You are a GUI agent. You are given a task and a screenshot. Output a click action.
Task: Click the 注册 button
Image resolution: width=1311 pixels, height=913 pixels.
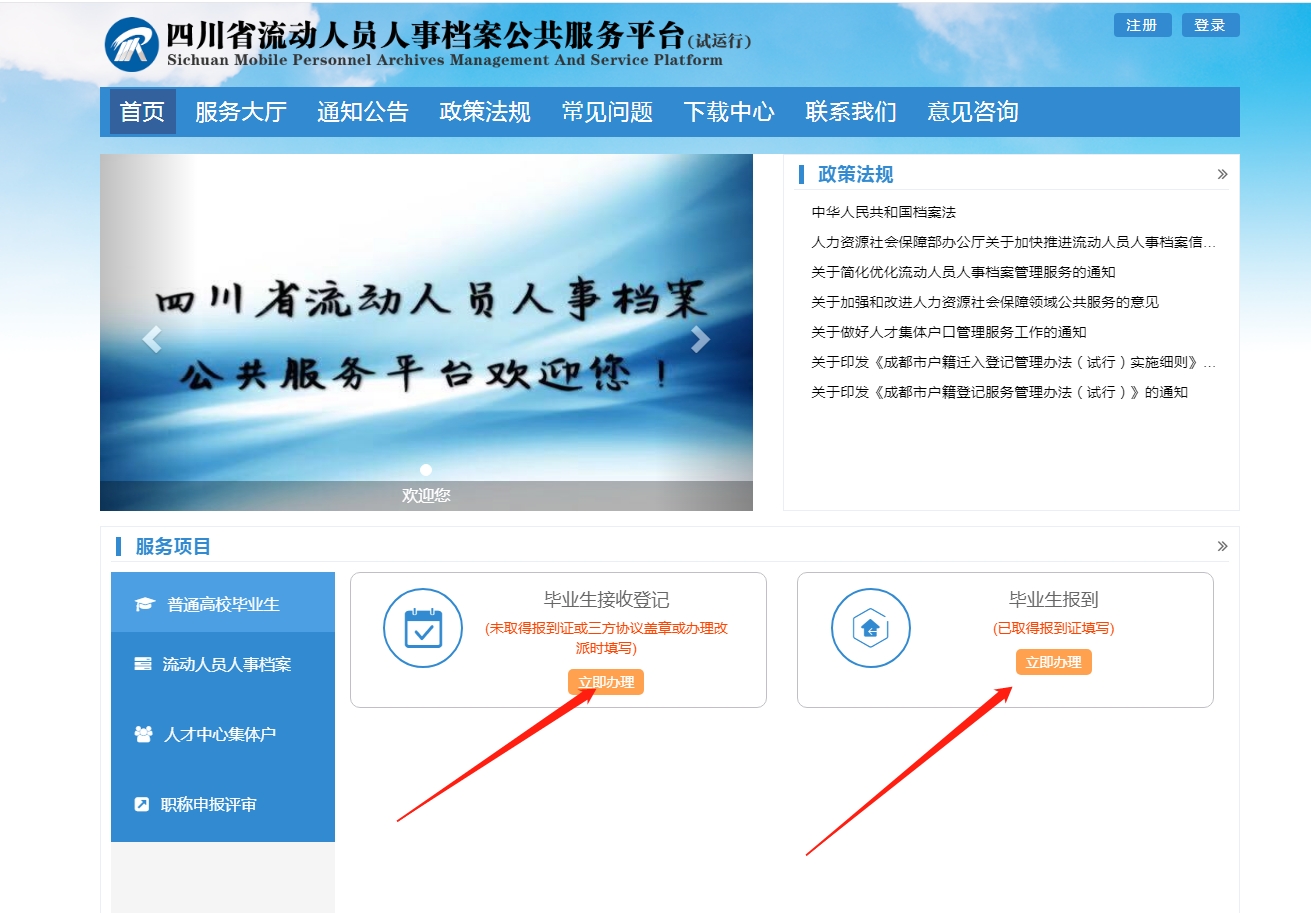point(1141,25)
